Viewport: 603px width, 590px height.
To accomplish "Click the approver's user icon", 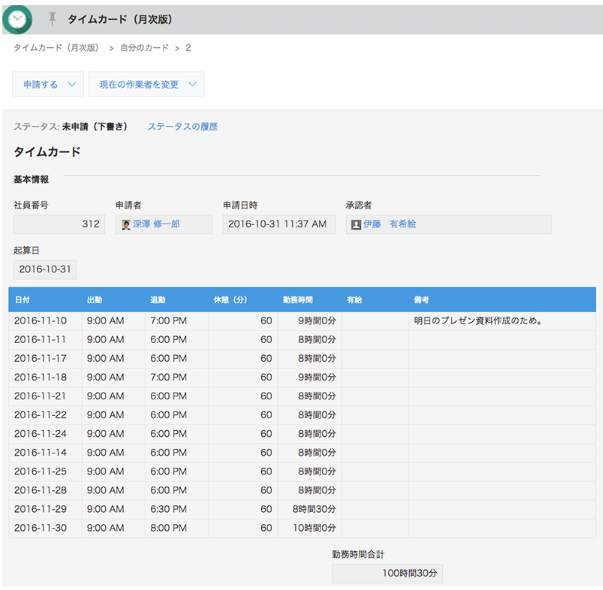I will click(355, 225).
